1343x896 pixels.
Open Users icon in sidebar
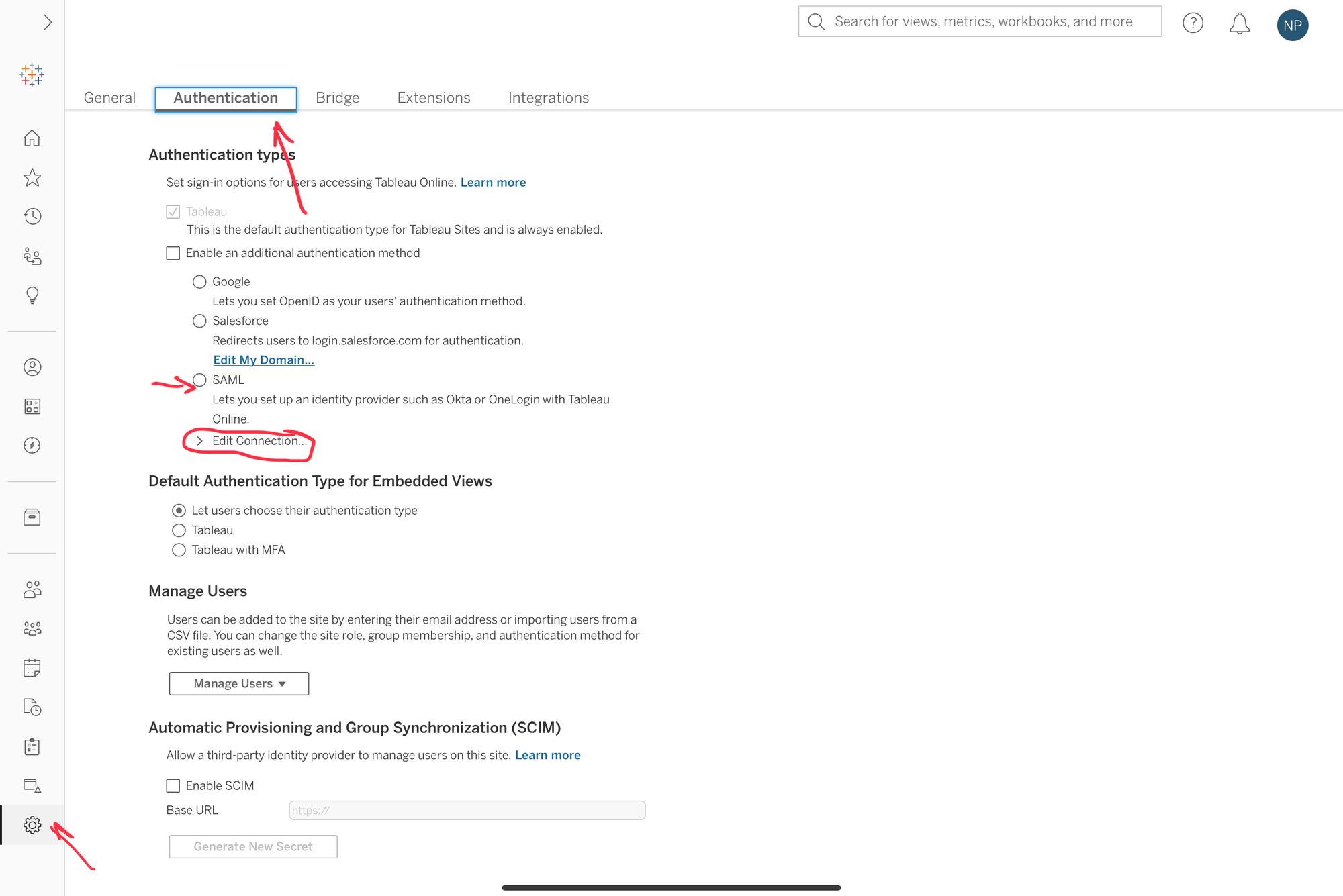tap(32, 589)
